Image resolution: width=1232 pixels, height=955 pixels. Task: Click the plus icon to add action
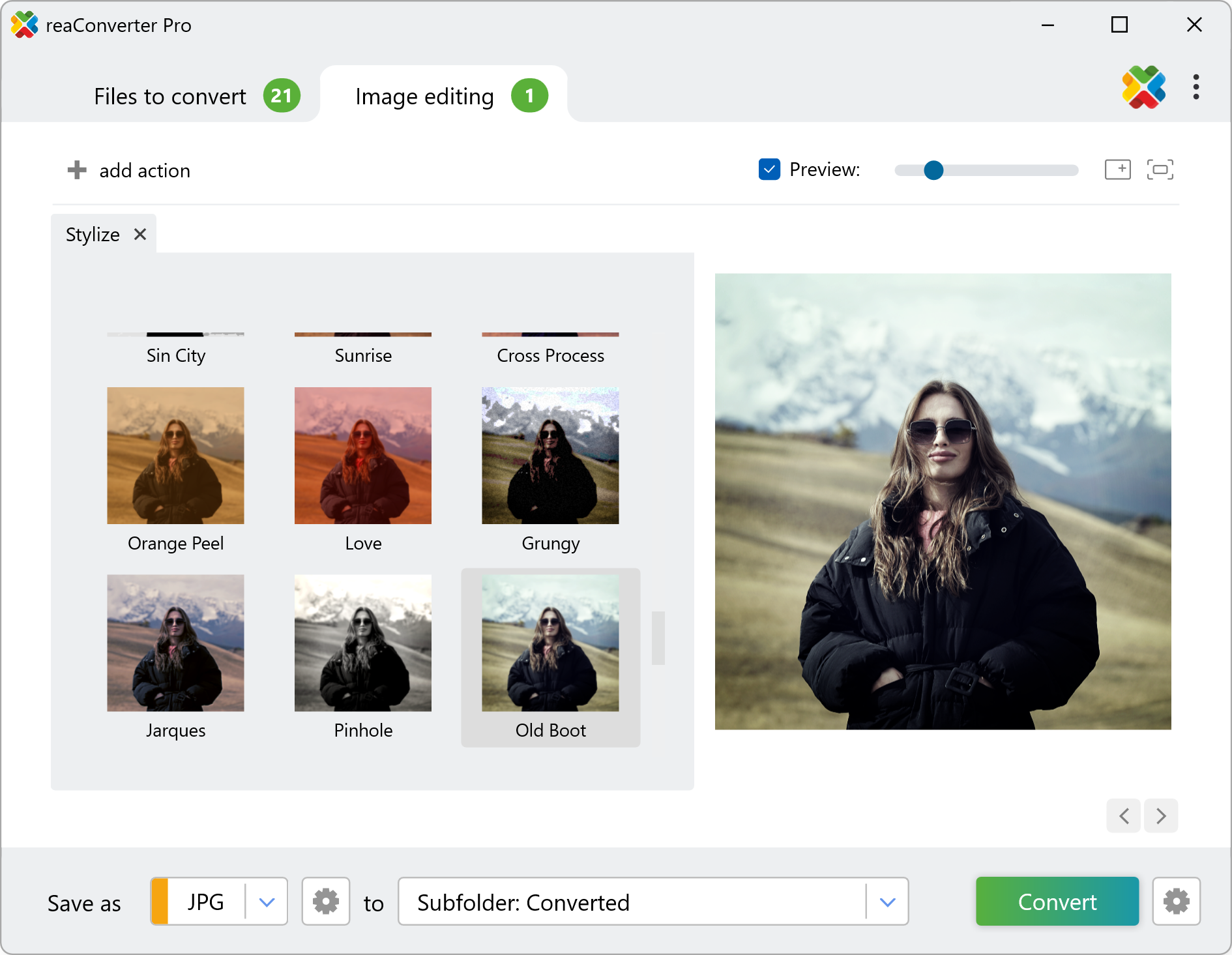[77, 170]
